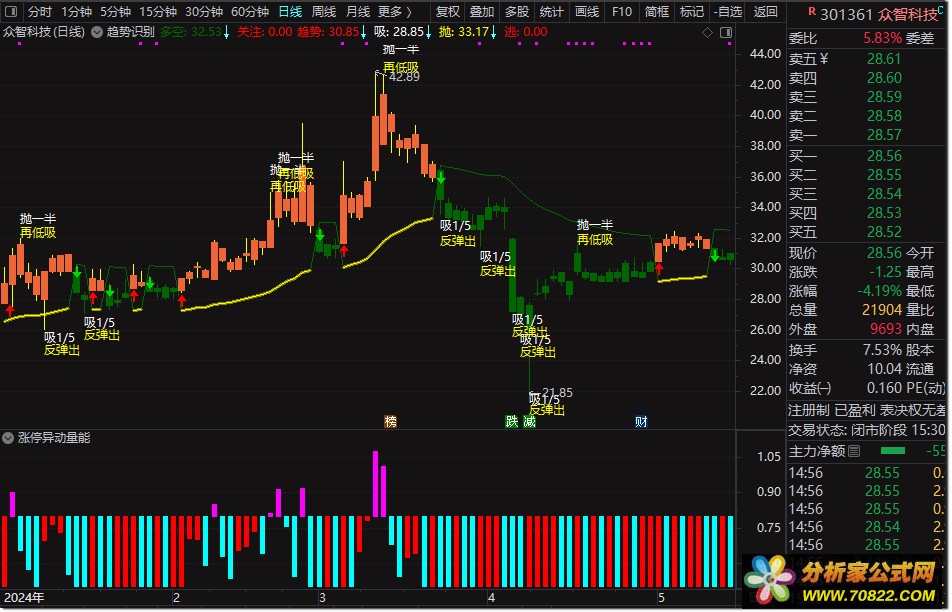
Task: Click the 减 event marker on chart
Action: point(529,421)
